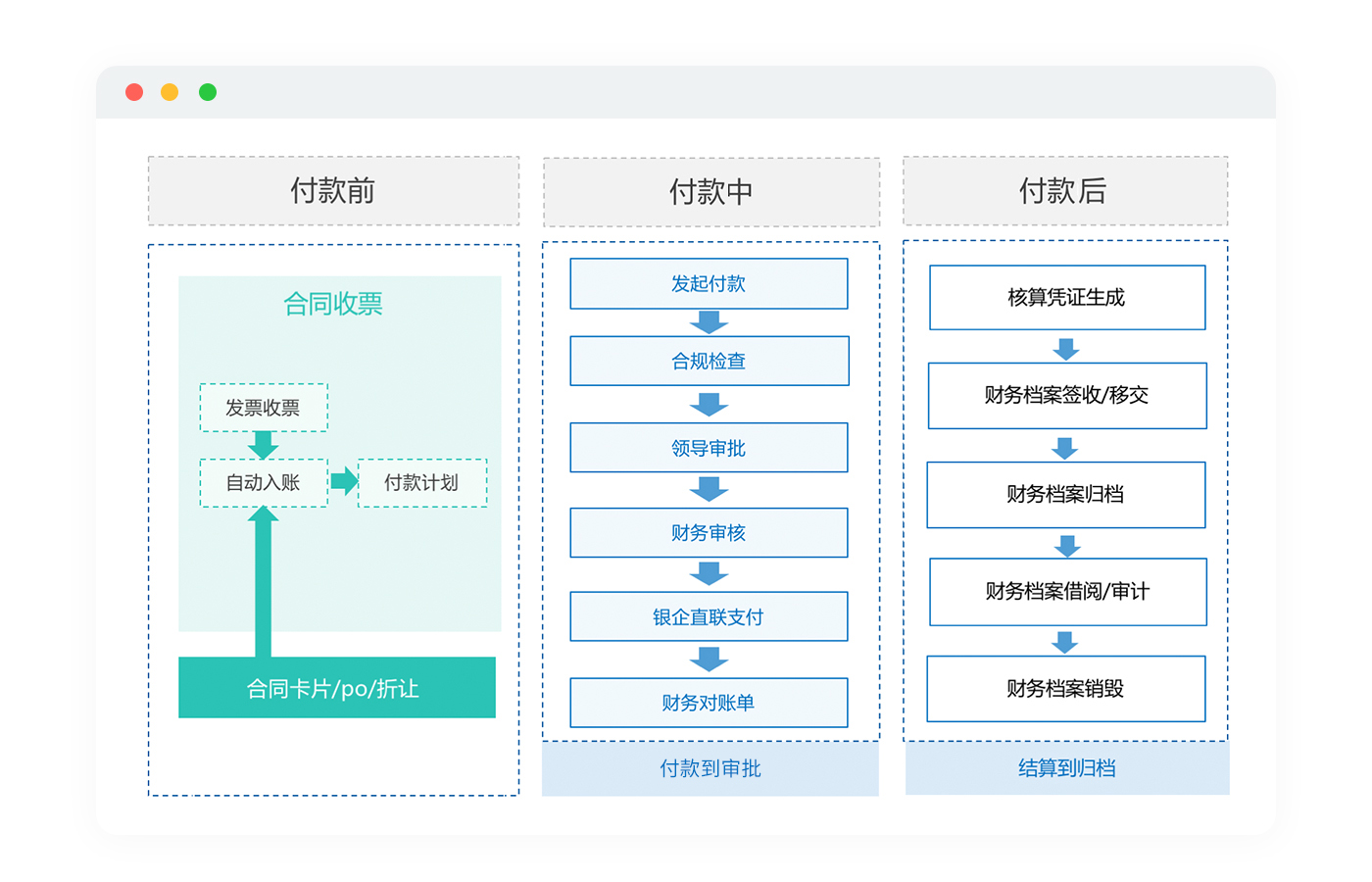Click arrow below 核算凭证生成
This screenshot has height=882, width=1372.
[x=1066, y=349]
